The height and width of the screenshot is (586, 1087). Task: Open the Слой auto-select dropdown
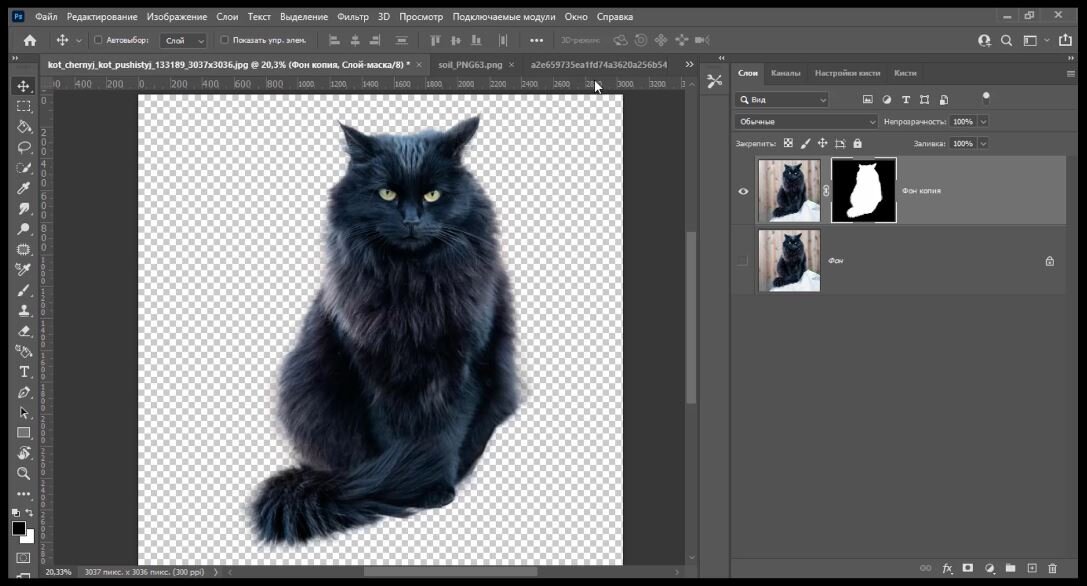pyautogui.click(x=183, y=41)
